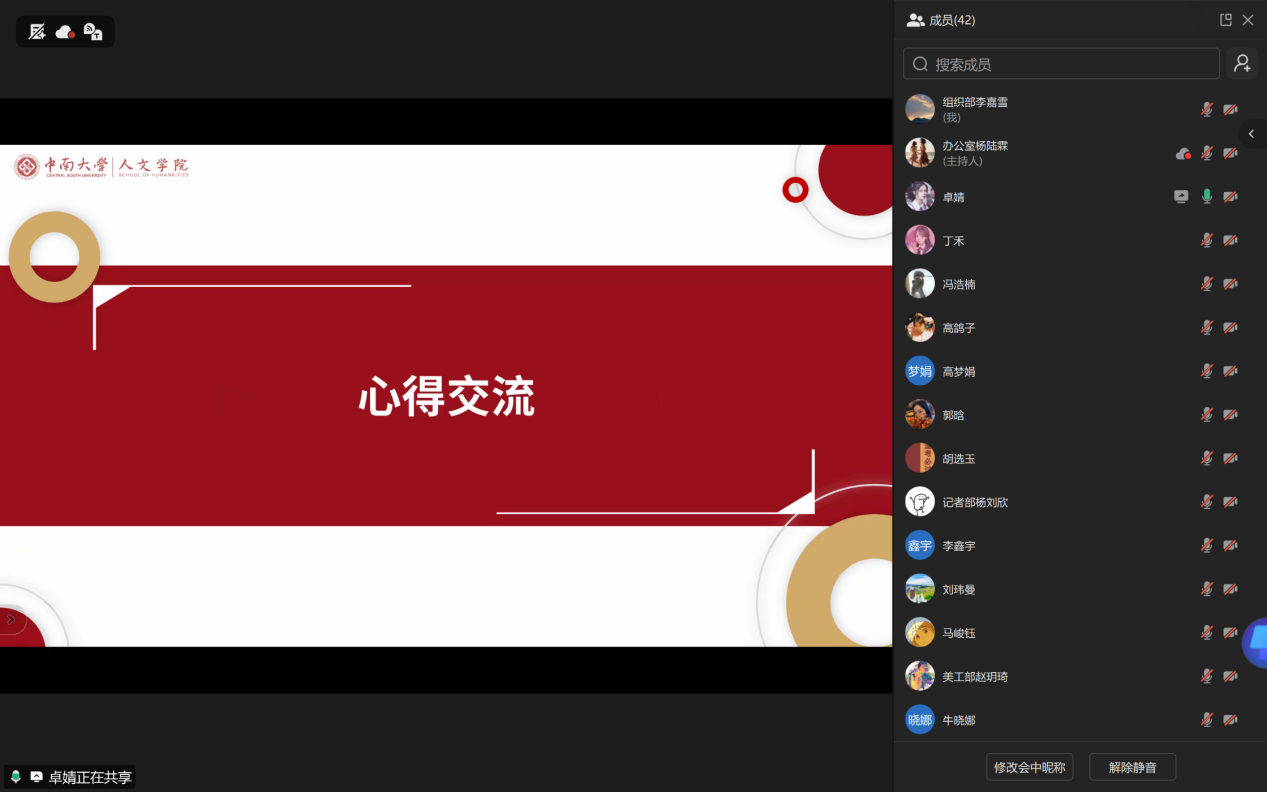Select member 记者部杨刘欣 in the list
Viewport: 1267px width, 792px height.
coord(975,502)
